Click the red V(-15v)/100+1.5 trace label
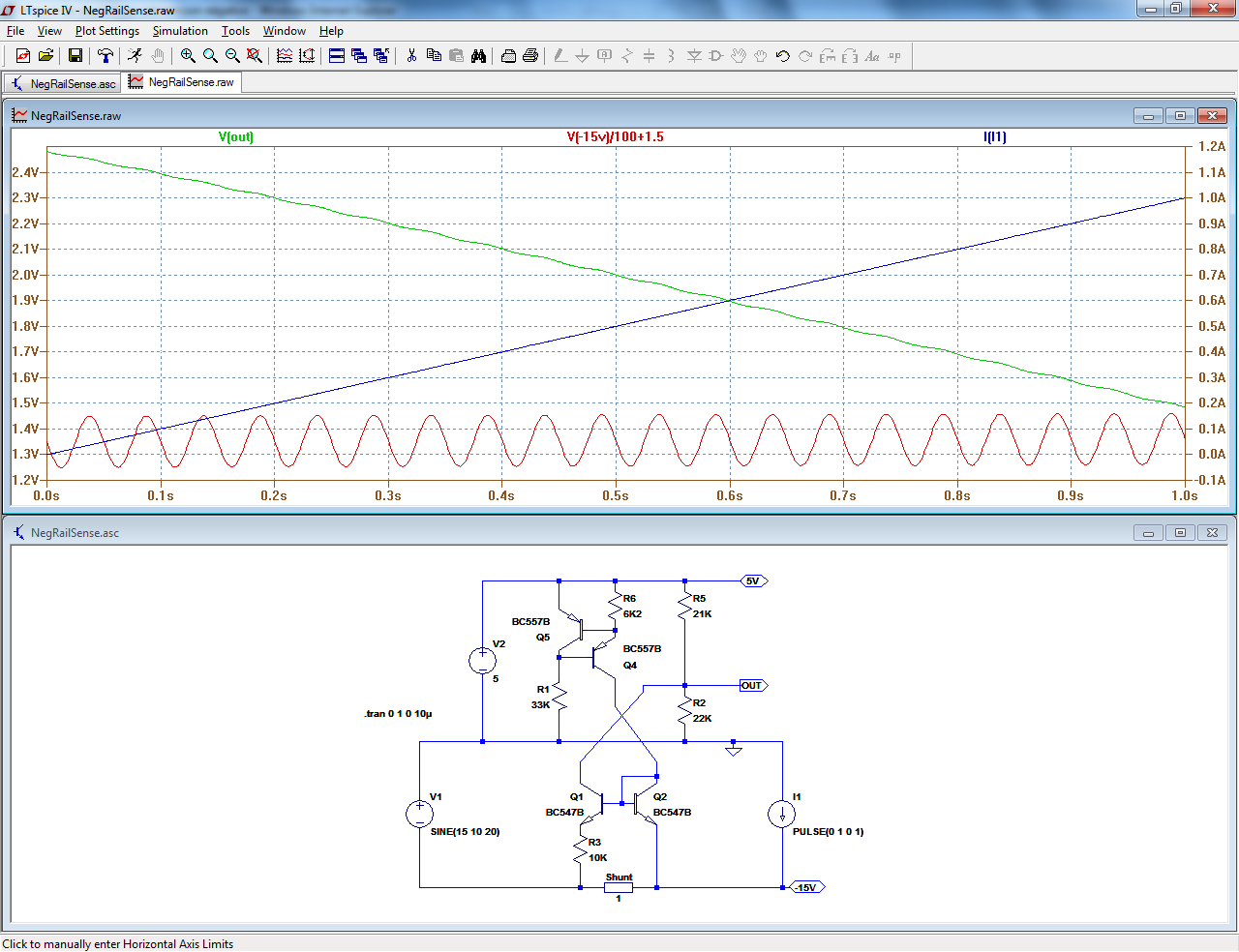The width and height of the screenshot is (1239, 952). 616,136
